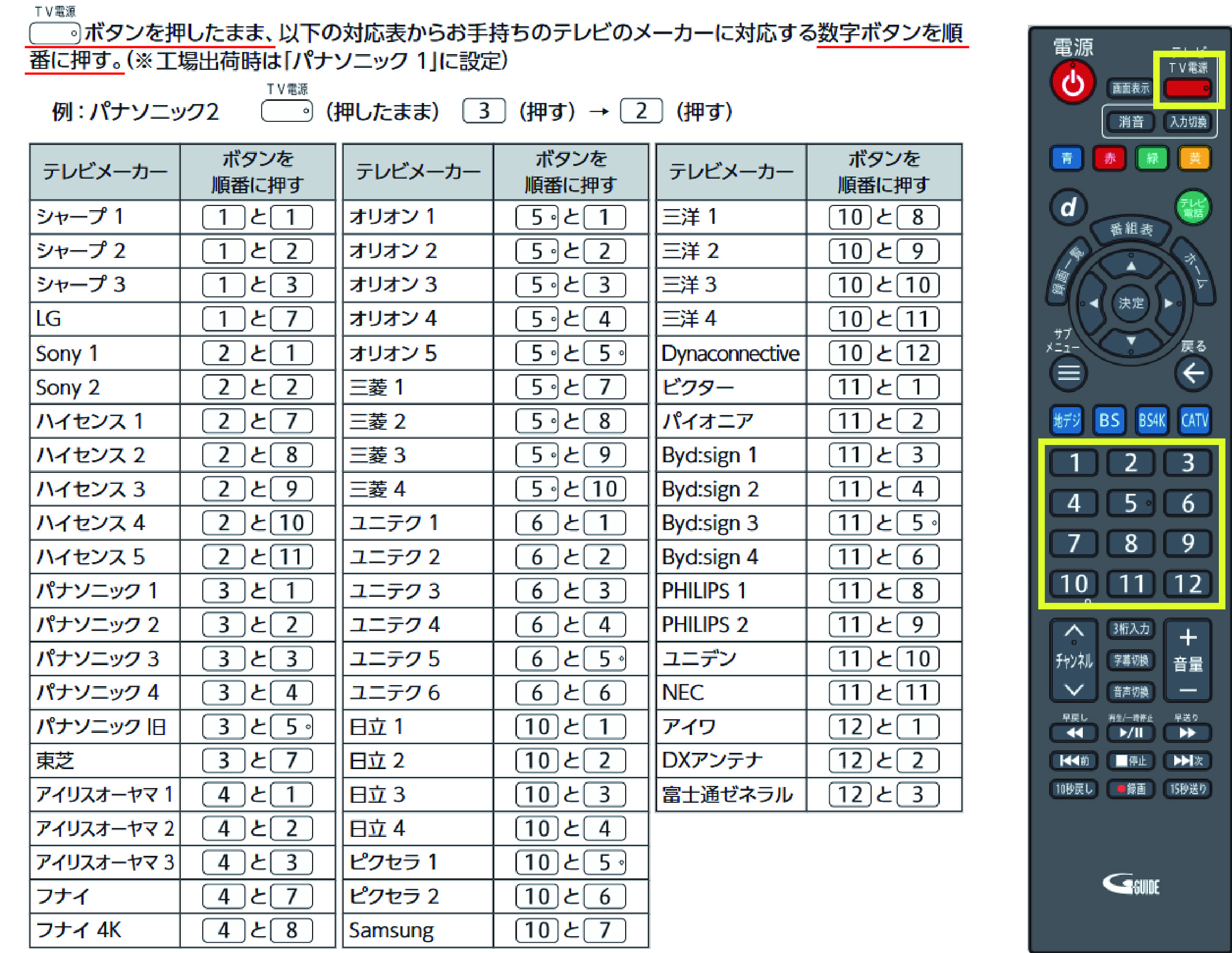The width and height of the screenshot is (1232, 953).
Task: Click the チャンネル down chevron
Action: 1073,689
